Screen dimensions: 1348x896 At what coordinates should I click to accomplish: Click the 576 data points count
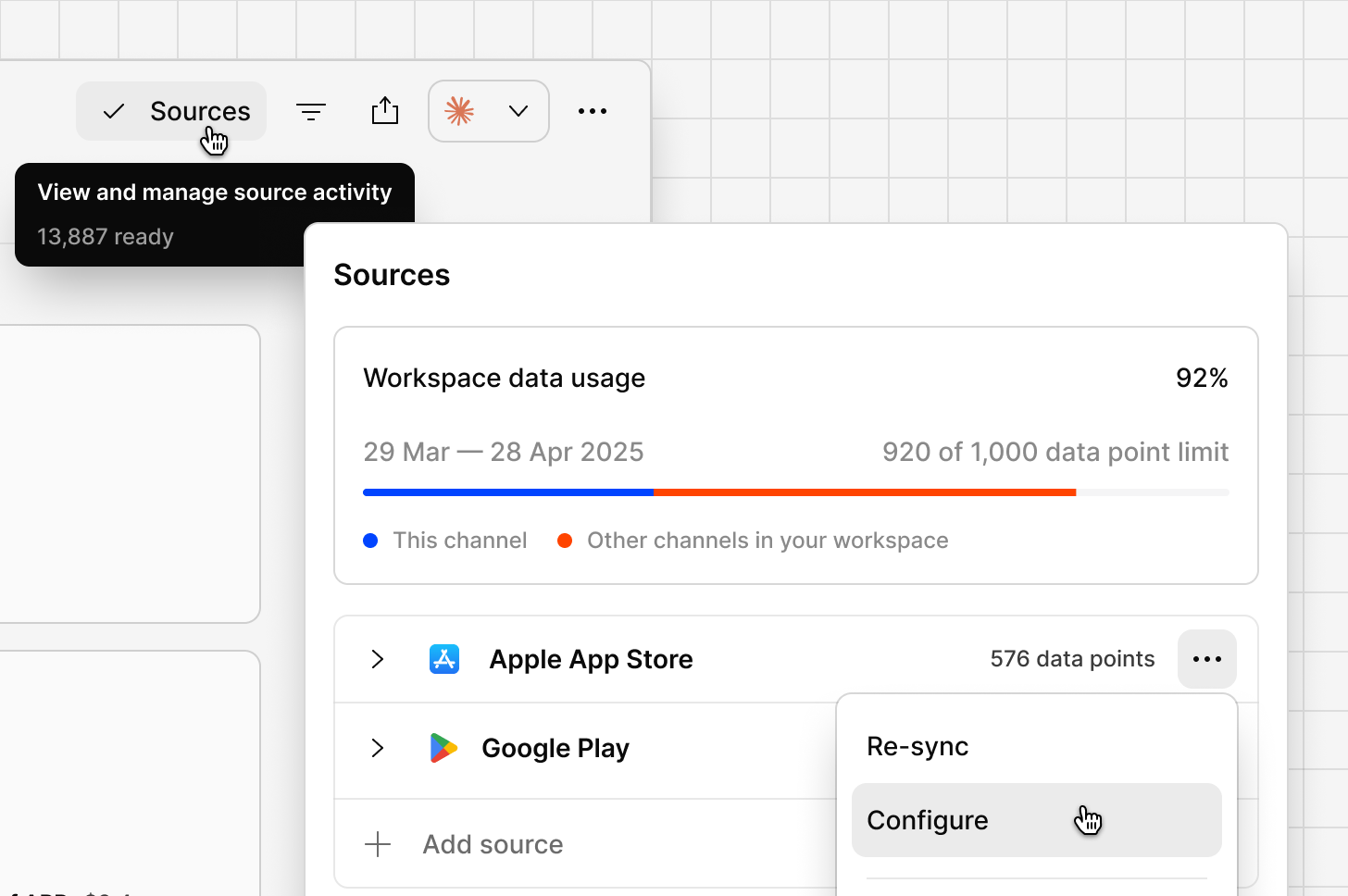pyautogui.click(x=1072, y=659)
